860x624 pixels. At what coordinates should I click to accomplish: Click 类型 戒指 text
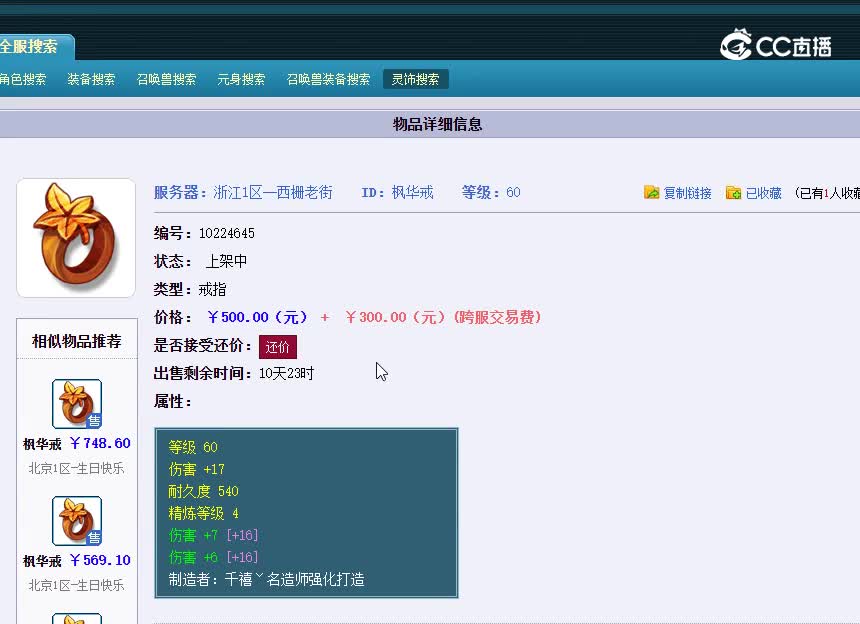190,290
